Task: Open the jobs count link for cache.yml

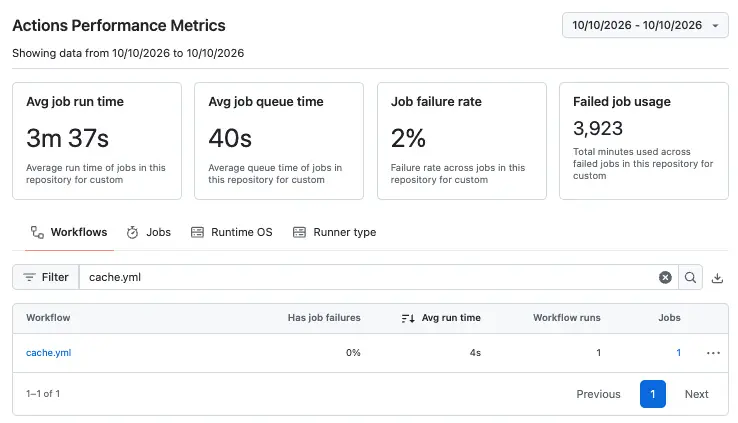Action: coord(678,353)
